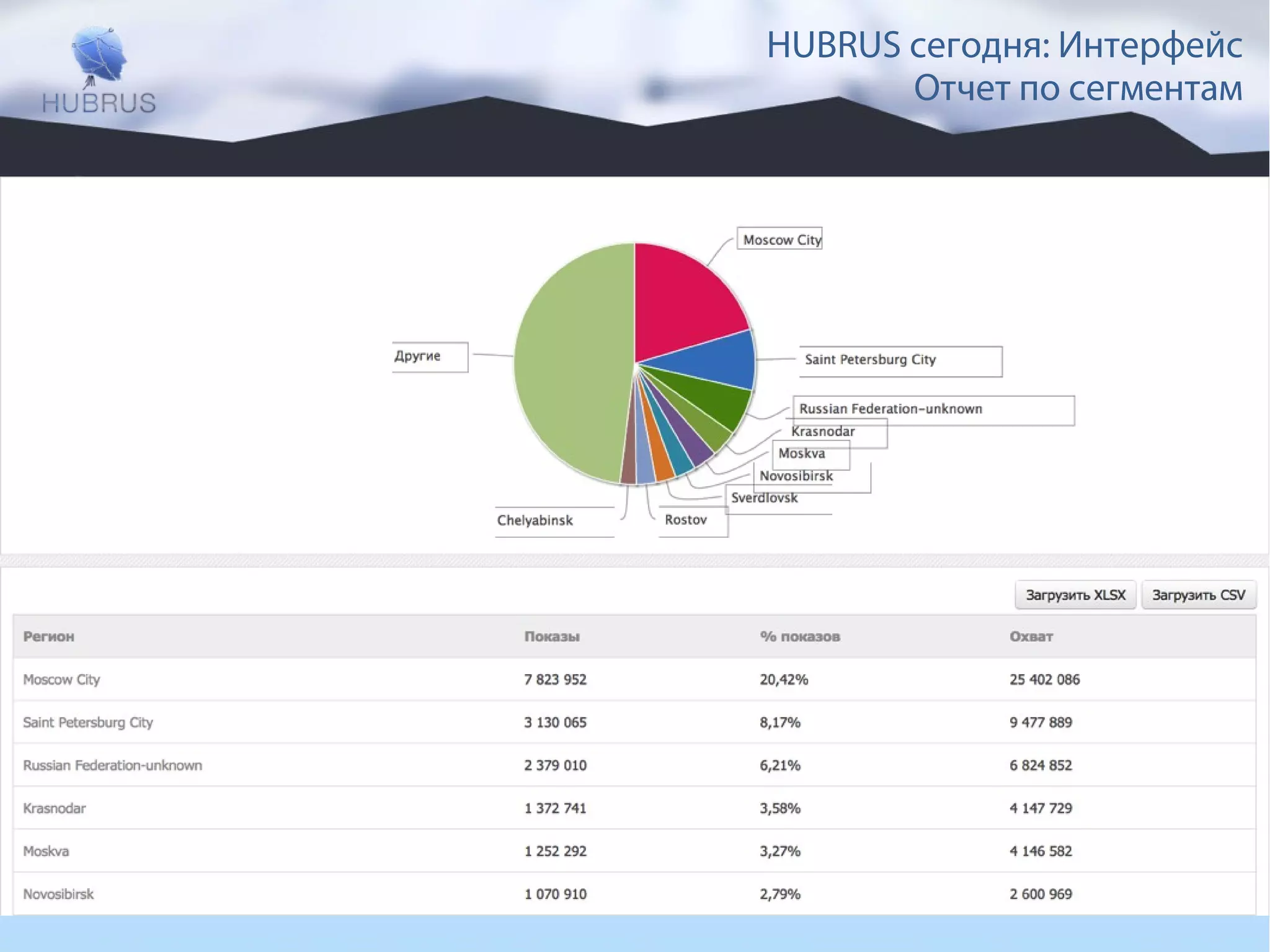
Task: Select Saint Petersburg City table row name
Action: pos(88,723)
